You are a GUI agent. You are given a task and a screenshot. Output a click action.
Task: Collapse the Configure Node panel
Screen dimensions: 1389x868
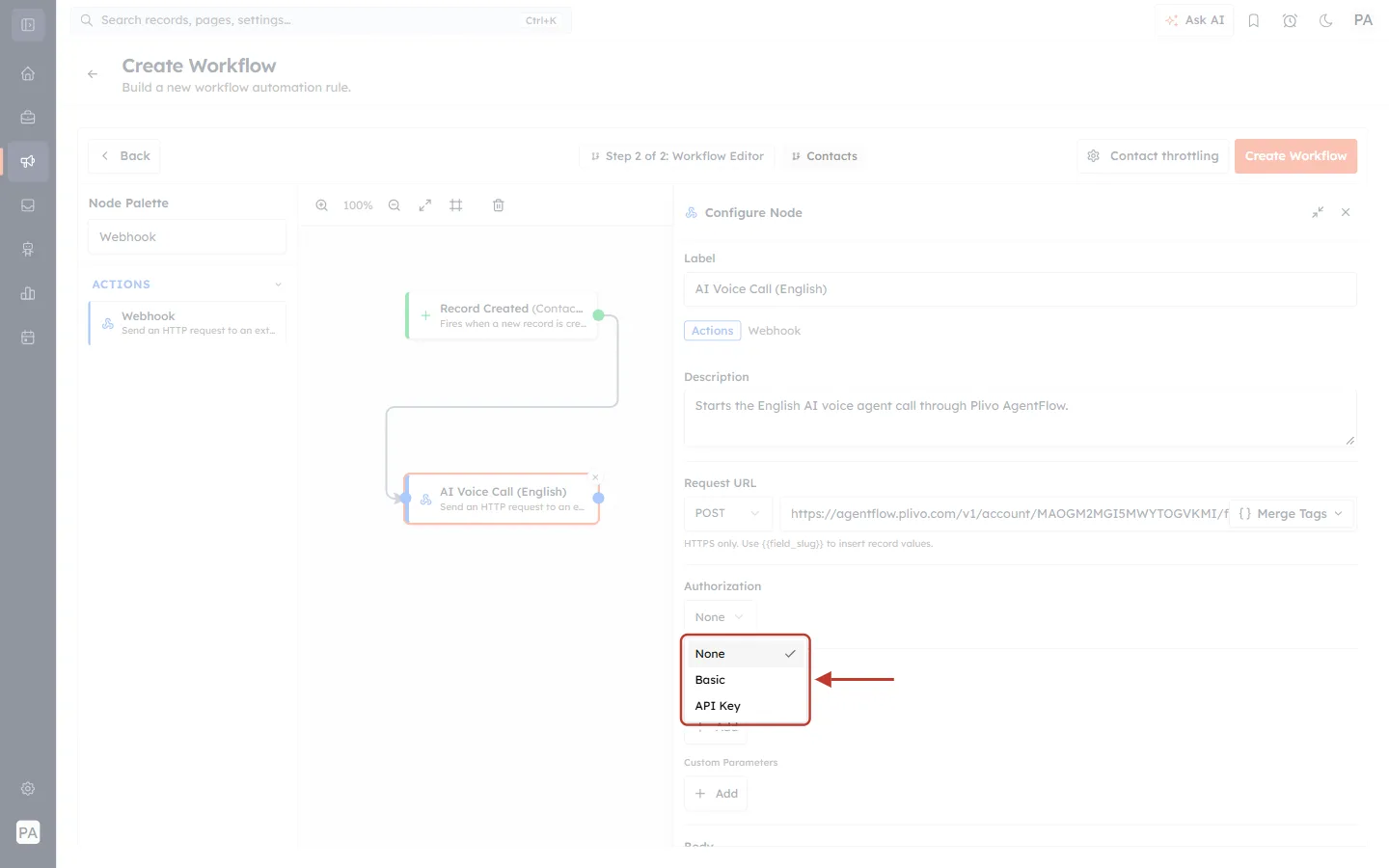click(x=1318, y=212)
